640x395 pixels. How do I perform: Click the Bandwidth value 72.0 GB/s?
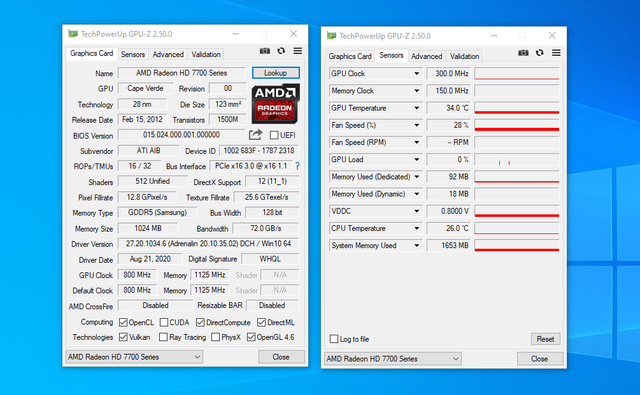click(x=266, y=228)
